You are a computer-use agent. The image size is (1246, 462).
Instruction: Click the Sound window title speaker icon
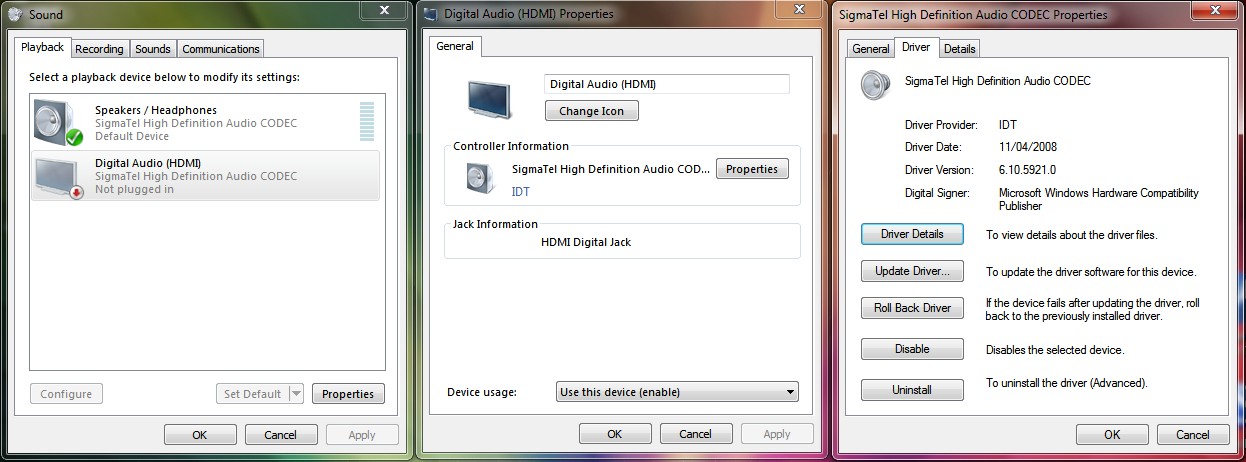click(x=14, y=14)
